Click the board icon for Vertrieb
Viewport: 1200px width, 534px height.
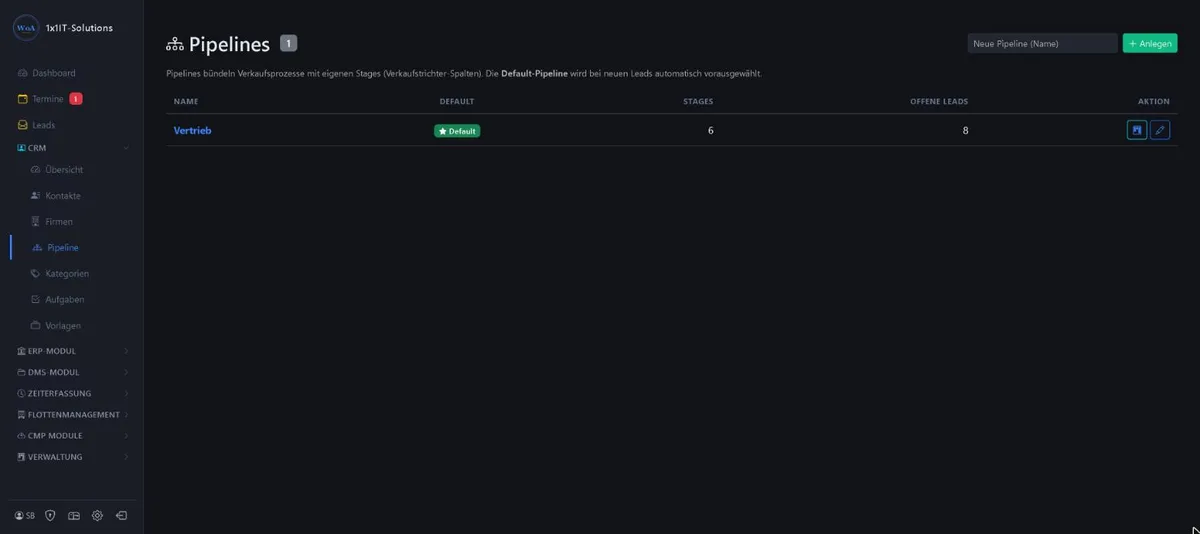click(1137, 130)
